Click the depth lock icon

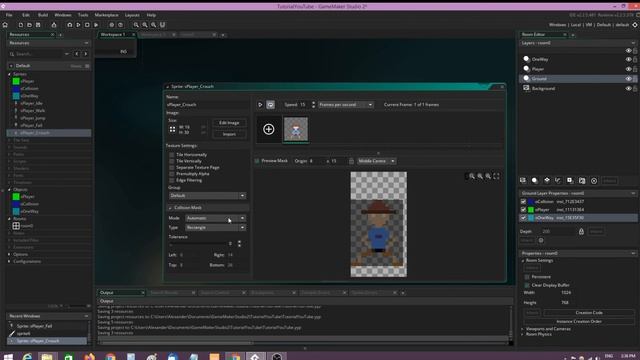pyautogui.click(x=581, y=231)
